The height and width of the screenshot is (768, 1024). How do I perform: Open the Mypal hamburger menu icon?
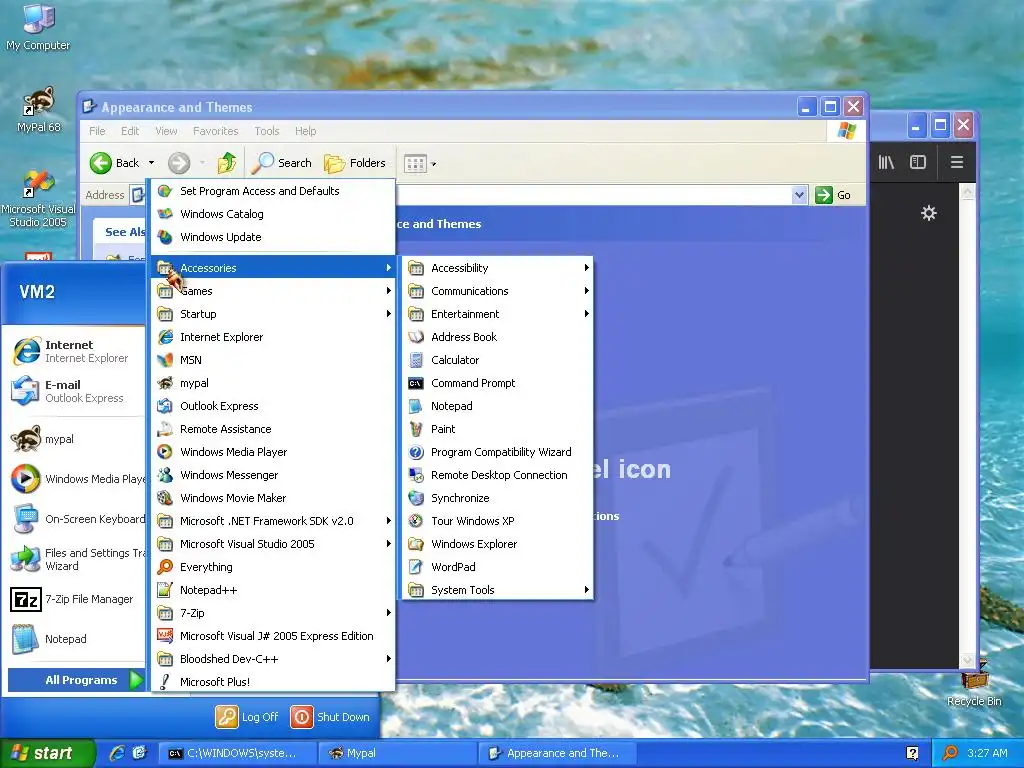click(x=957, y=162)
